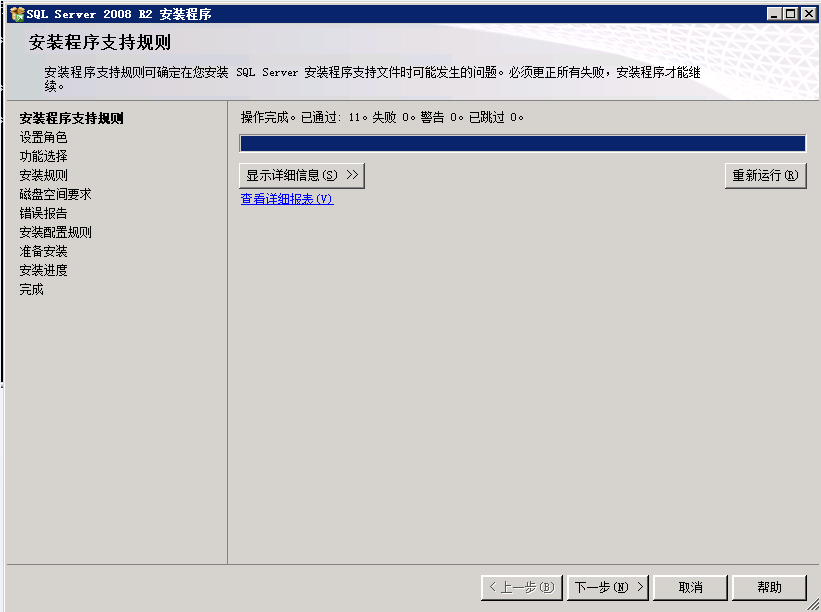
Task: Select 安装程序支持规则 in the step list
Action: [71, 118]
